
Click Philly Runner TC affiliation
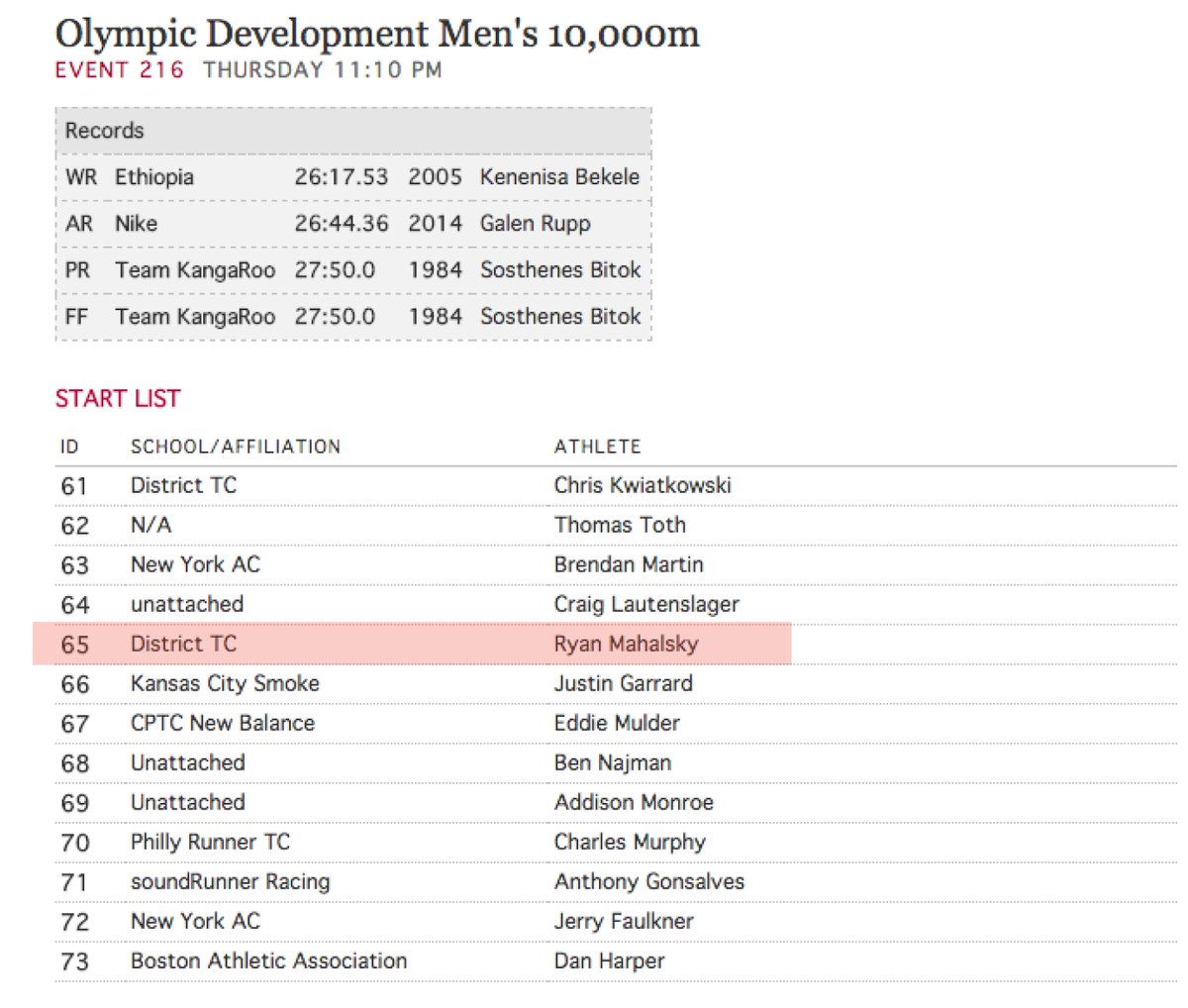click(210, 842)
